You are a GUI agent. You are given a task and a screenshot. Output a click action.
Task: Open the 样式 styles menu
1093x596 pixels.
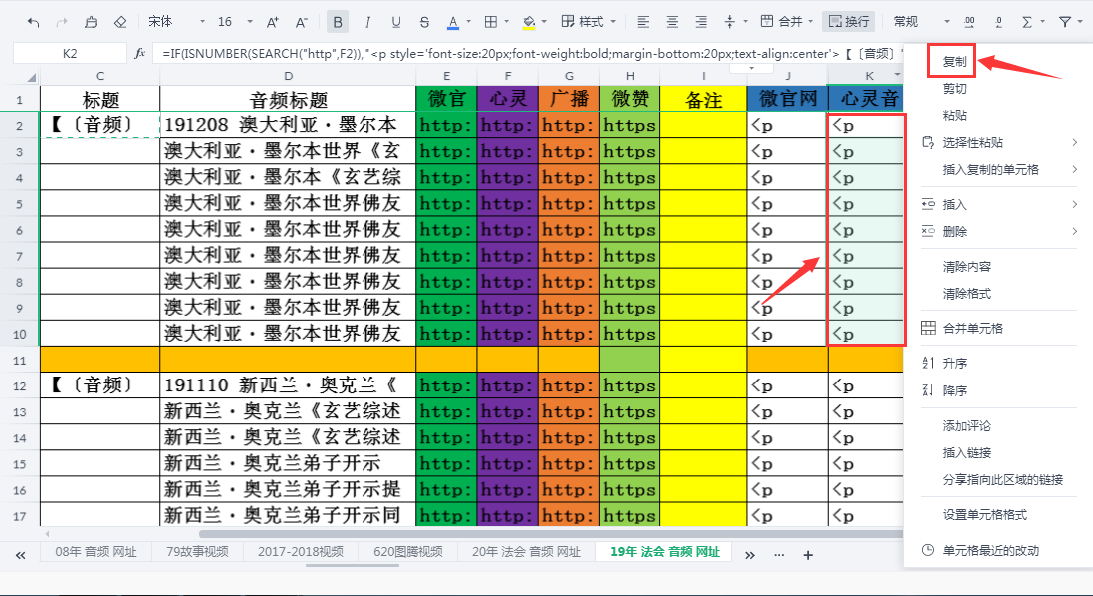point(588,22)
